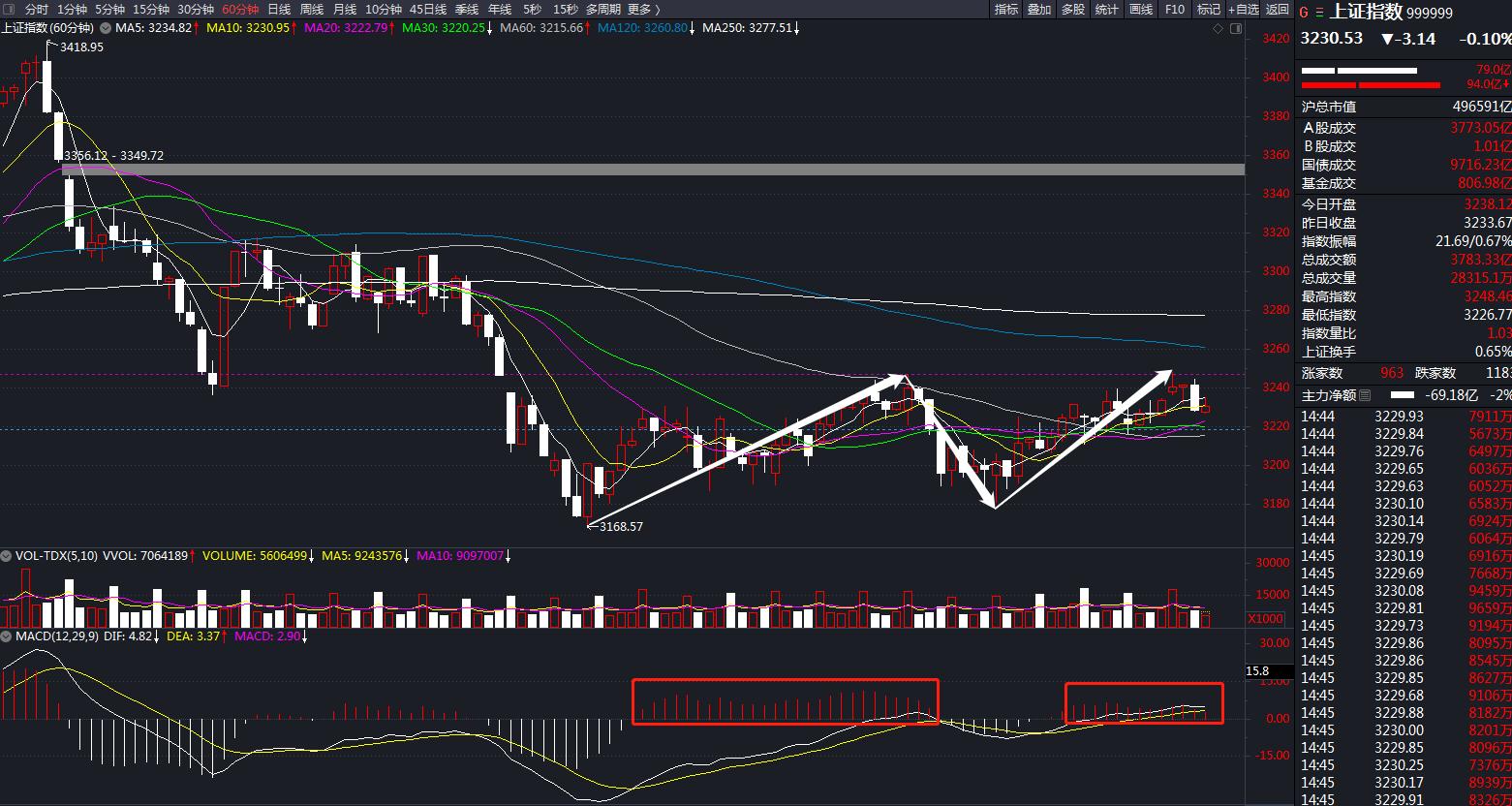Add to watchlist with +自选
This screenshot has width=1512, height=806.
[1243, 10]
